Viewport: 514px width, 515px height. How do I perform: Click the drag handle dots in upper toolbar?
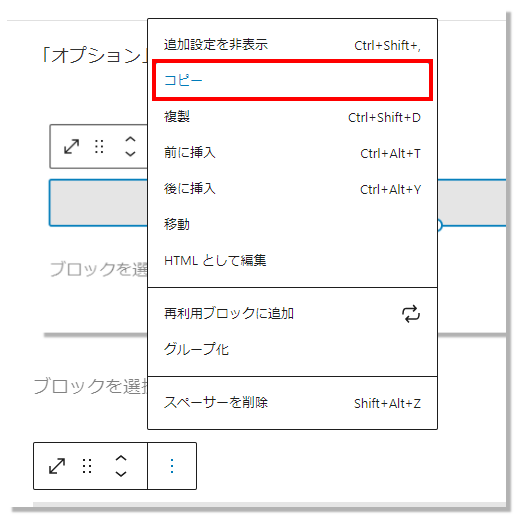click(99, 146)
